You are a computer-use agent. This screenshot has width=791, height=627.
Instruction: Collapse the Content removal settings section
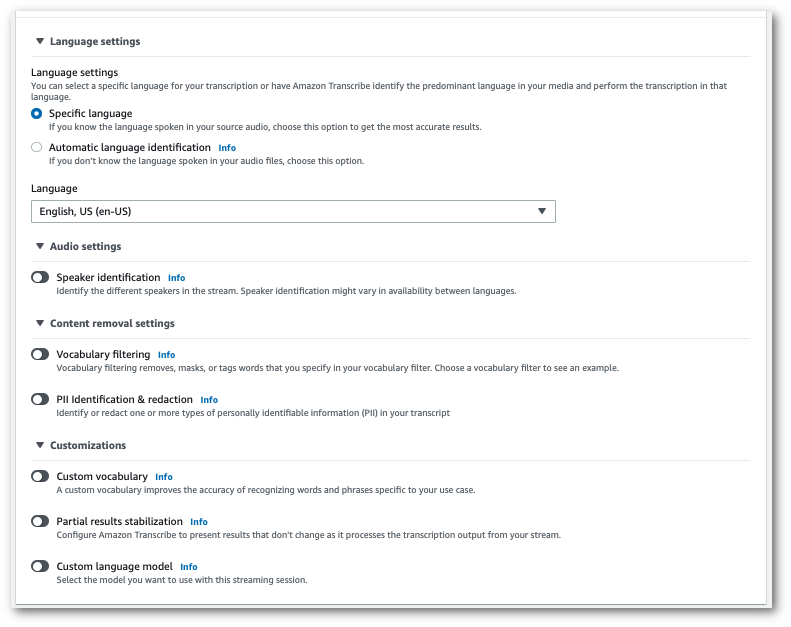point(40,323)
